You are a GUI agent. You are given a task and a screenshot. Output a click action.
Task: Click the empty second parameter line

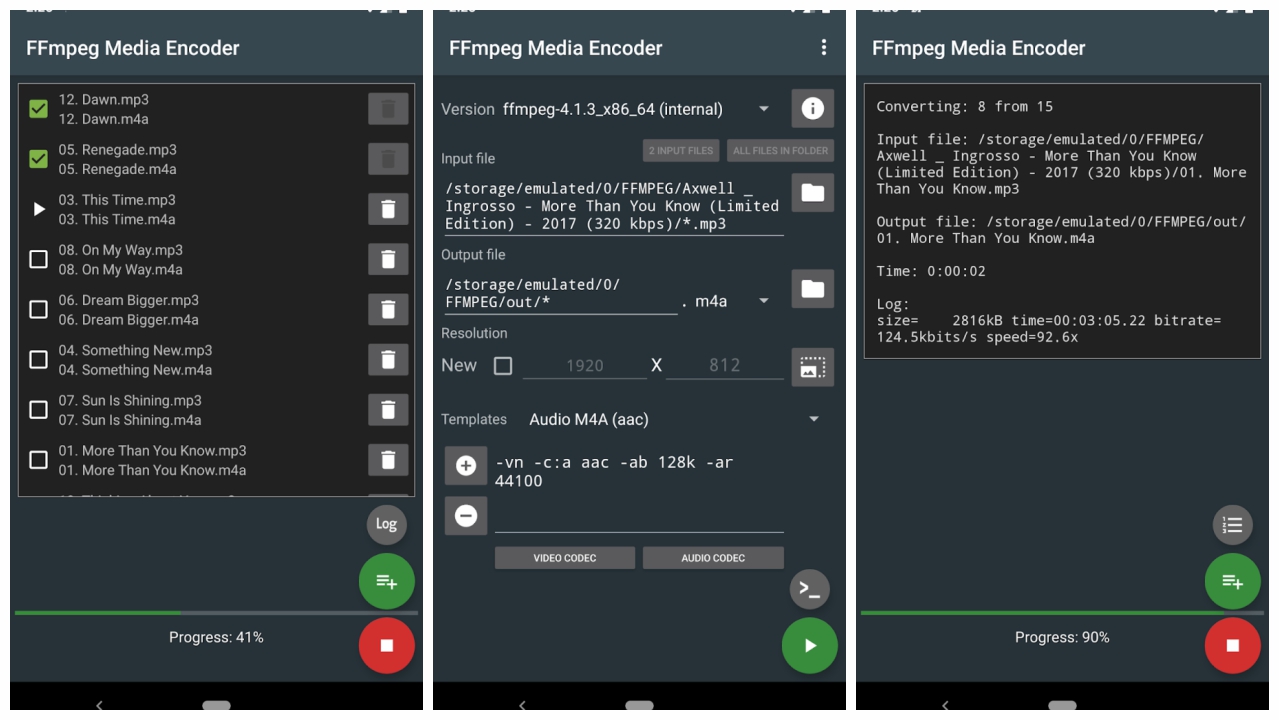639,518
